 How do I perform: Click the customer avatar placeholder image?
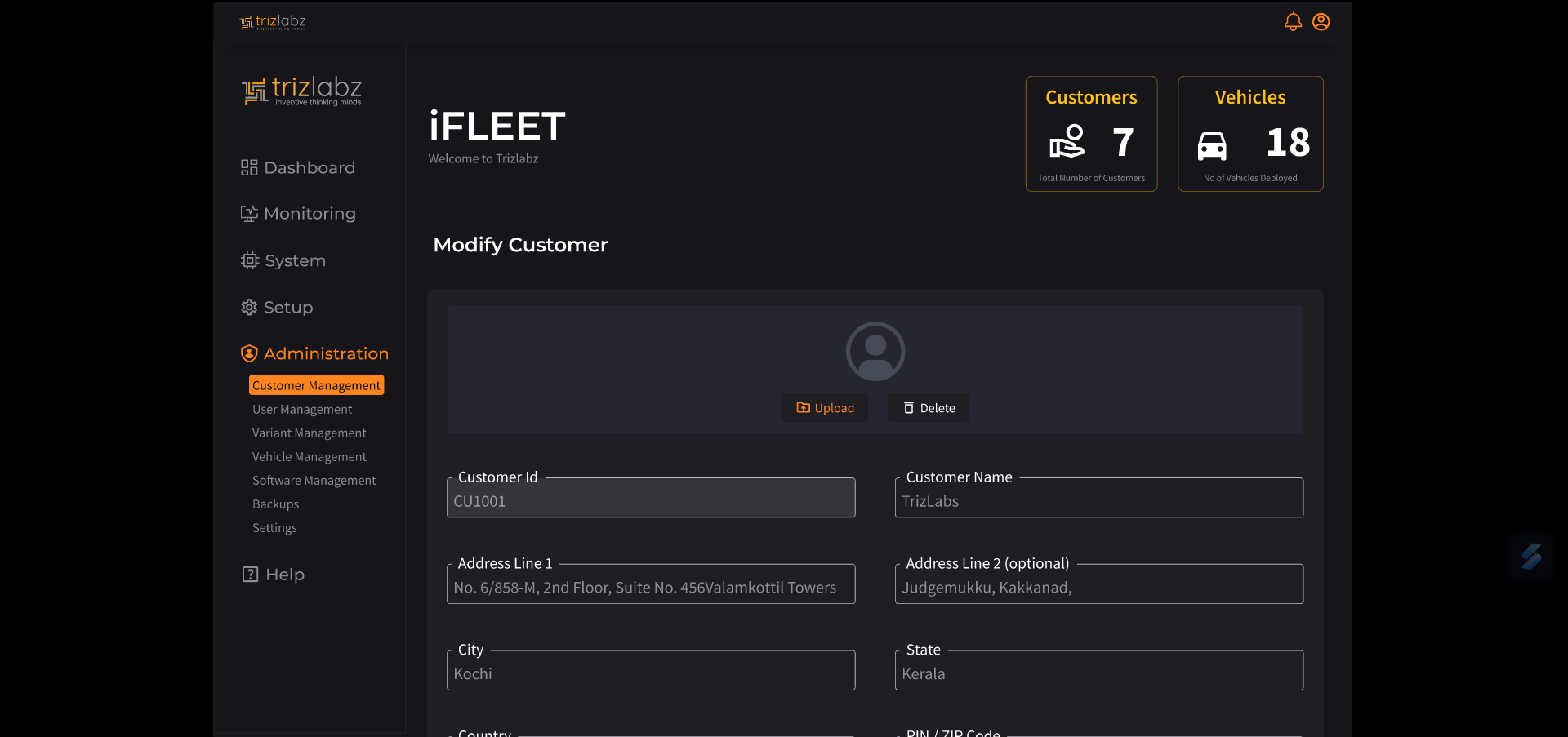tap(875, 351)
